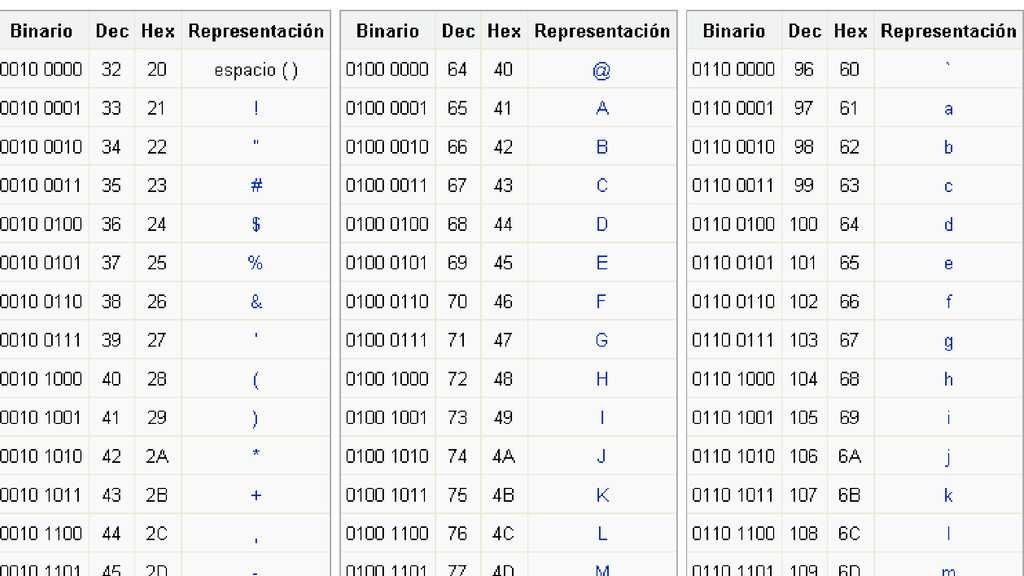Viewport: 1024px width, 576px height.
Task: Select the table cell with decimal 64
Action: 458,69
